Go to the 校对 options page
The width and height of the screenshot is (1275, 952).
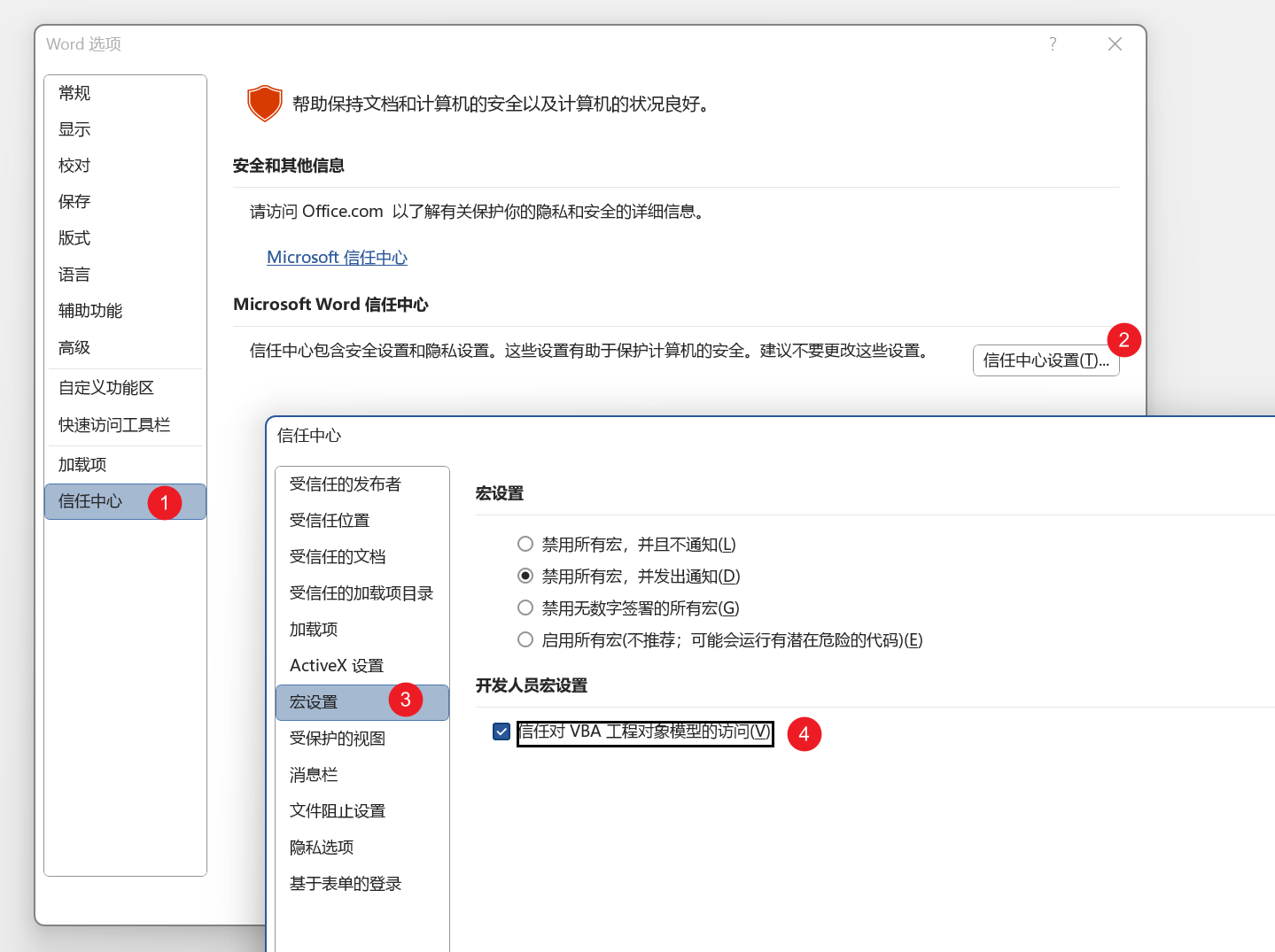tap(125, 166)
